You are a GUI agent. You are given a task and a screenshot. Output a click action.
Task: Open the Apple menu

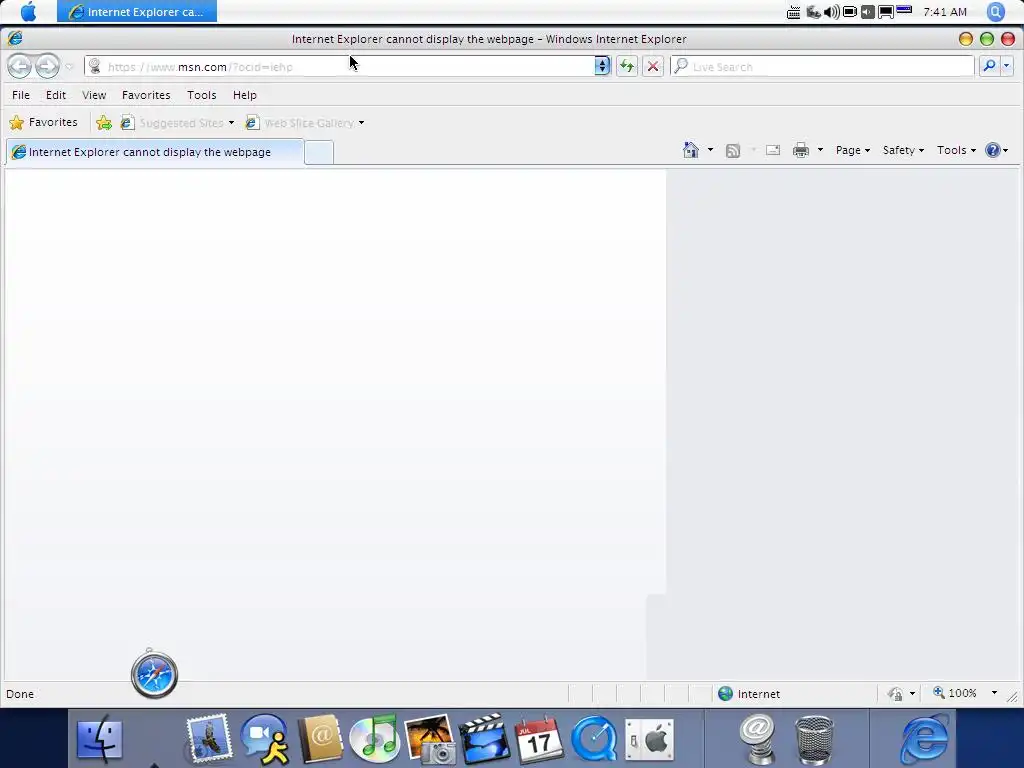coord(29,11)
